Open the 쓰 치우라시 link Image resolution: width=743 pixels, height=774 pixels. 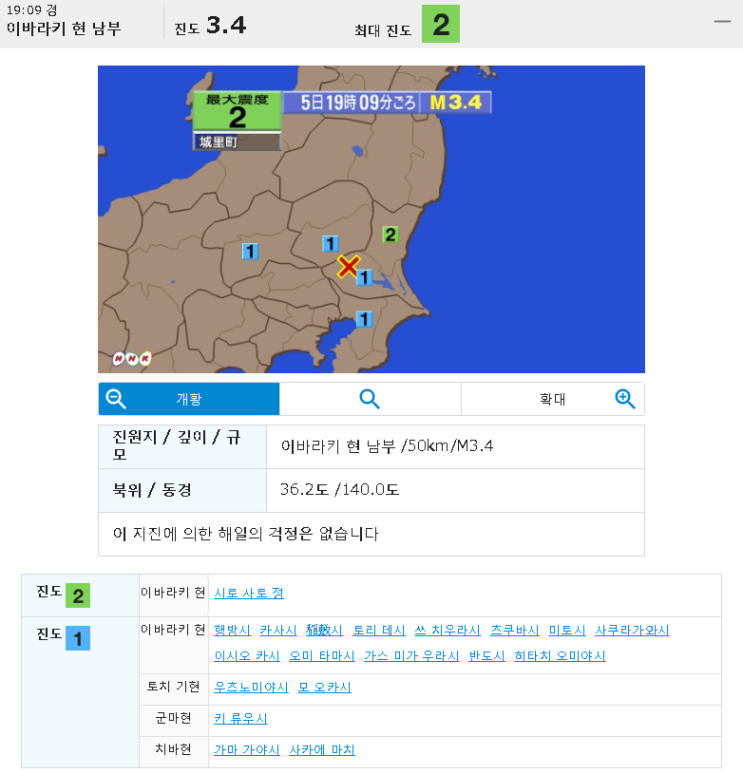click(x=447, y=630)
